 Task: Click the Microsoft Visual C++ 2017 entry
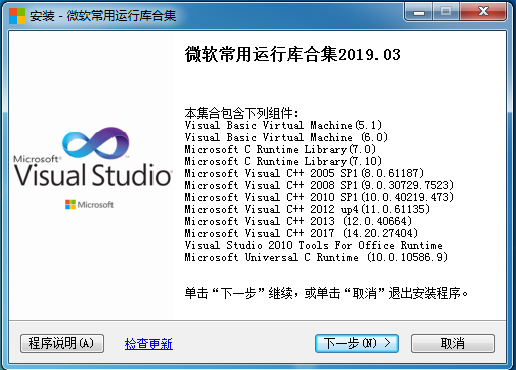point(301,233)
